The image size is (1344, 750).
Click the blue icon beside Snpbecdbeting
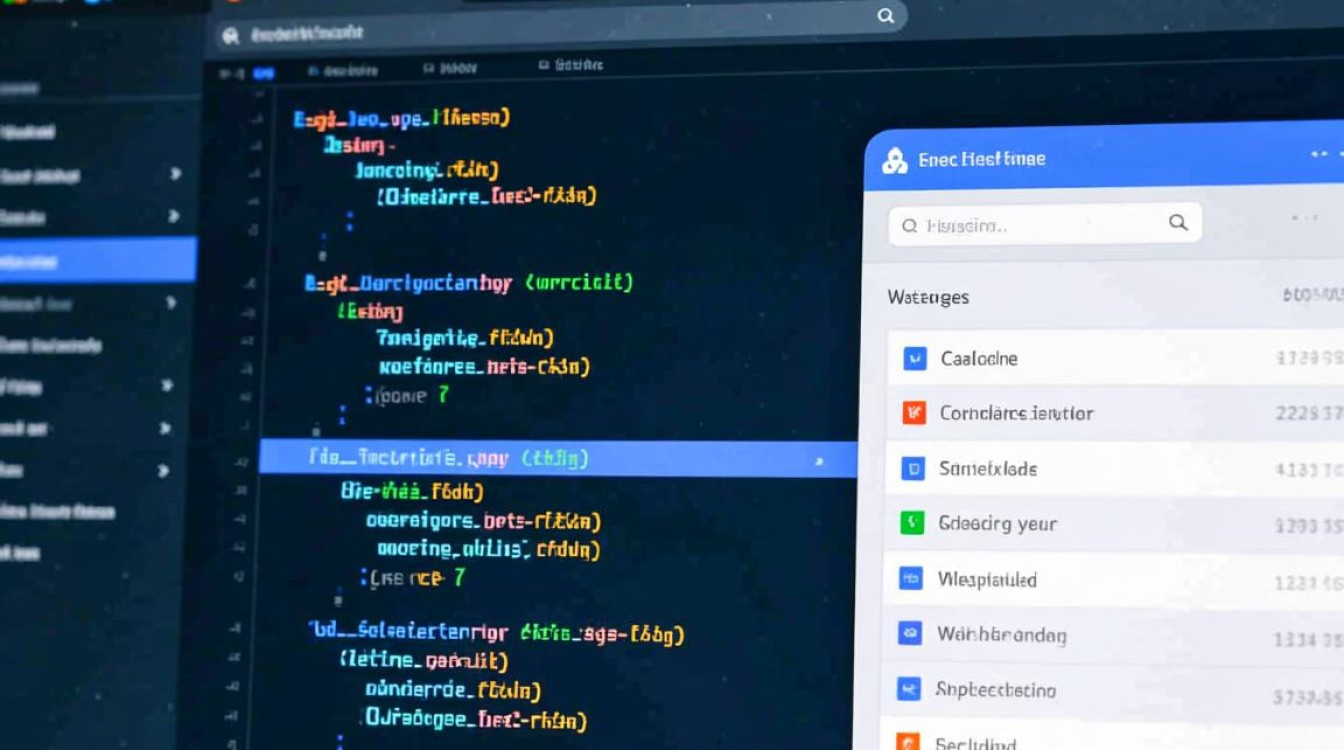(x=908, y=688)
